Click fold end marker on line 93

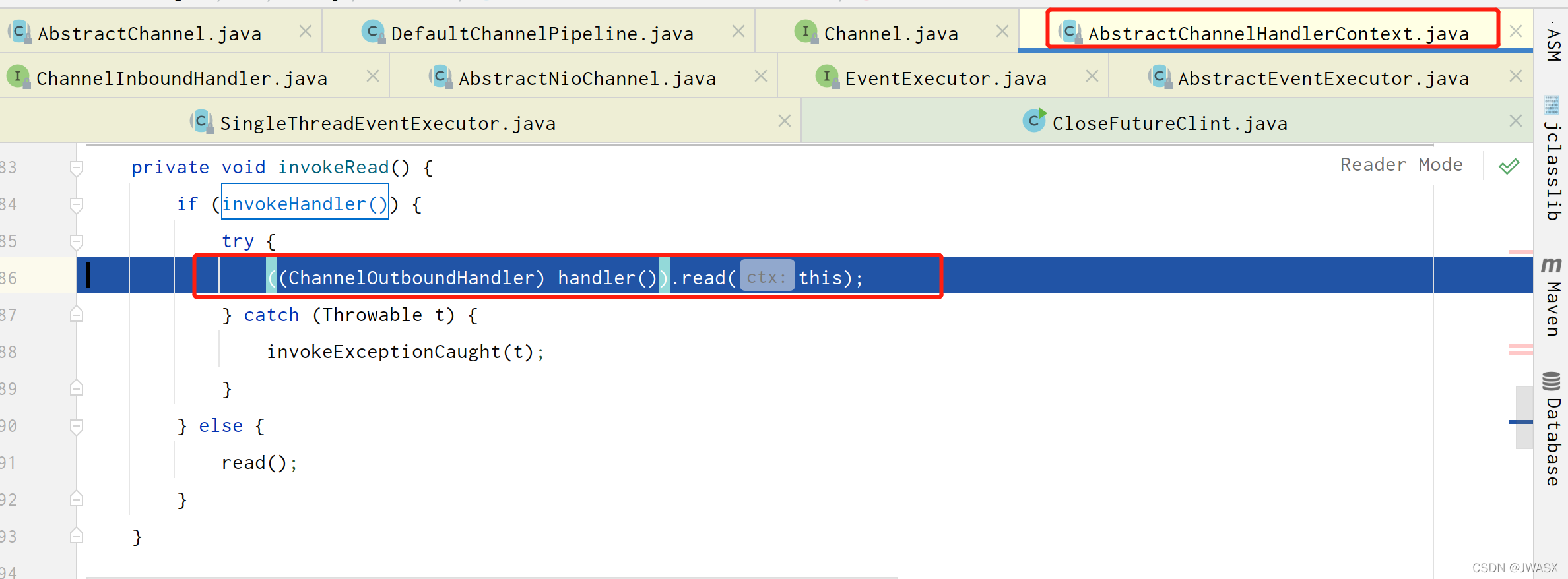click(x=77, y=536)
